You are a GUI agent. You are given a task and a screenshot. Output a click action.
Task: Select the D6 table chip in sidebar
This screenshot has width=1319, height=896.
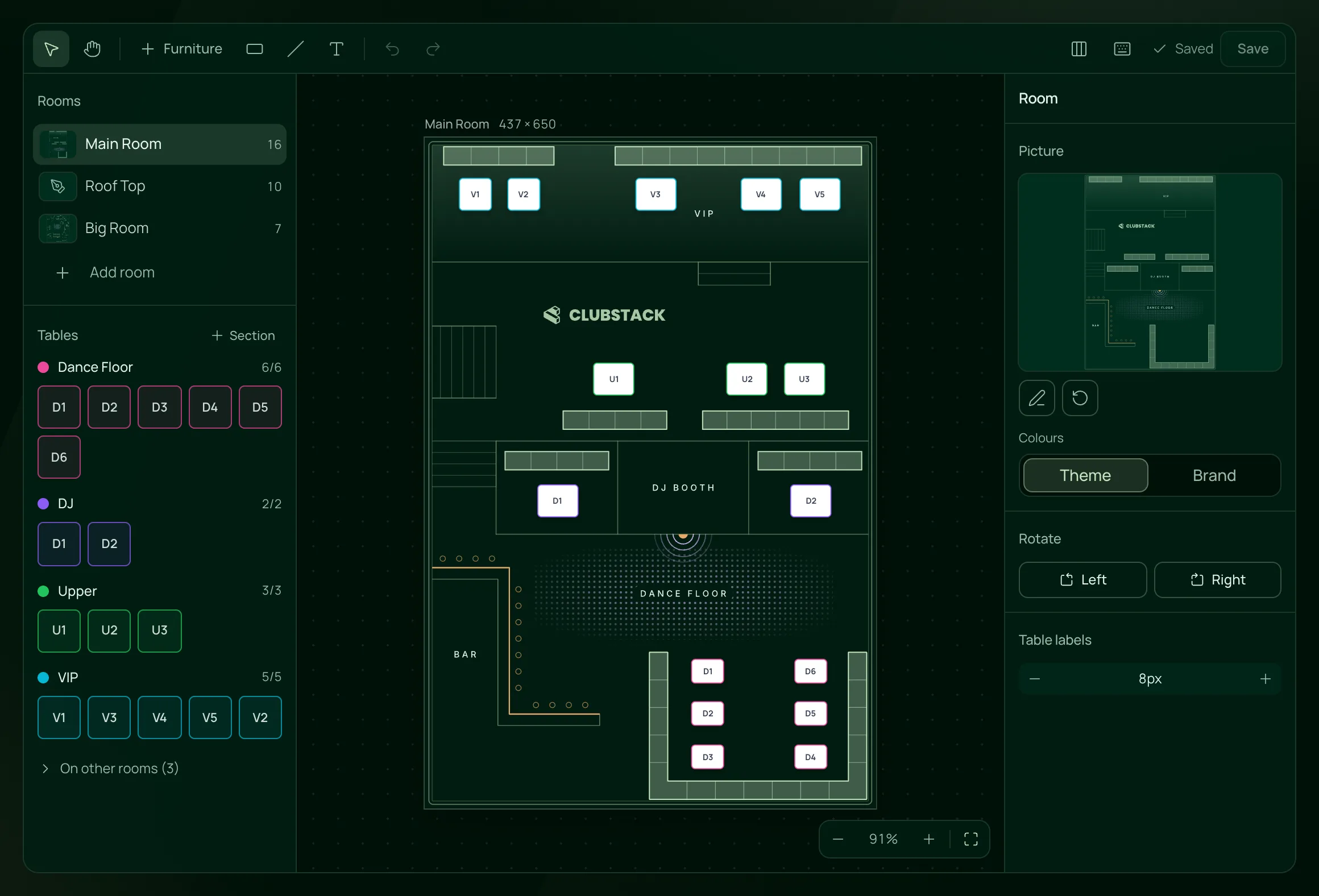(59, 457)
